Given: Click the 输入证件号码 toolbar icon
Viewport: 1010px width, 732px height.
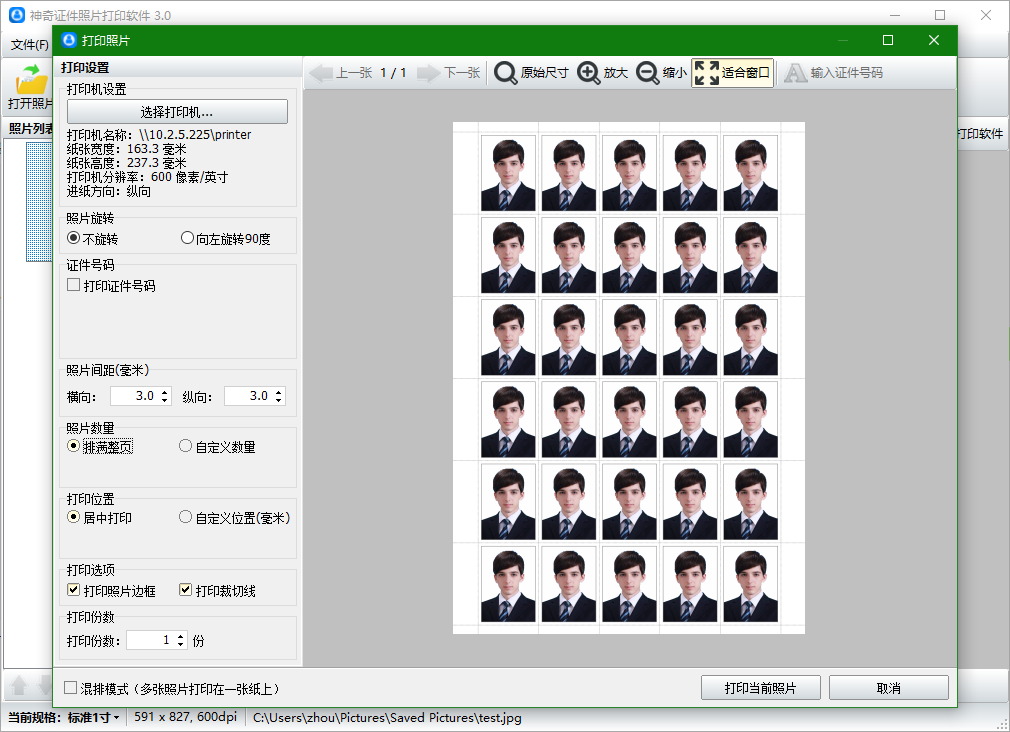Looking at the screenshot, I should point(795,73).
